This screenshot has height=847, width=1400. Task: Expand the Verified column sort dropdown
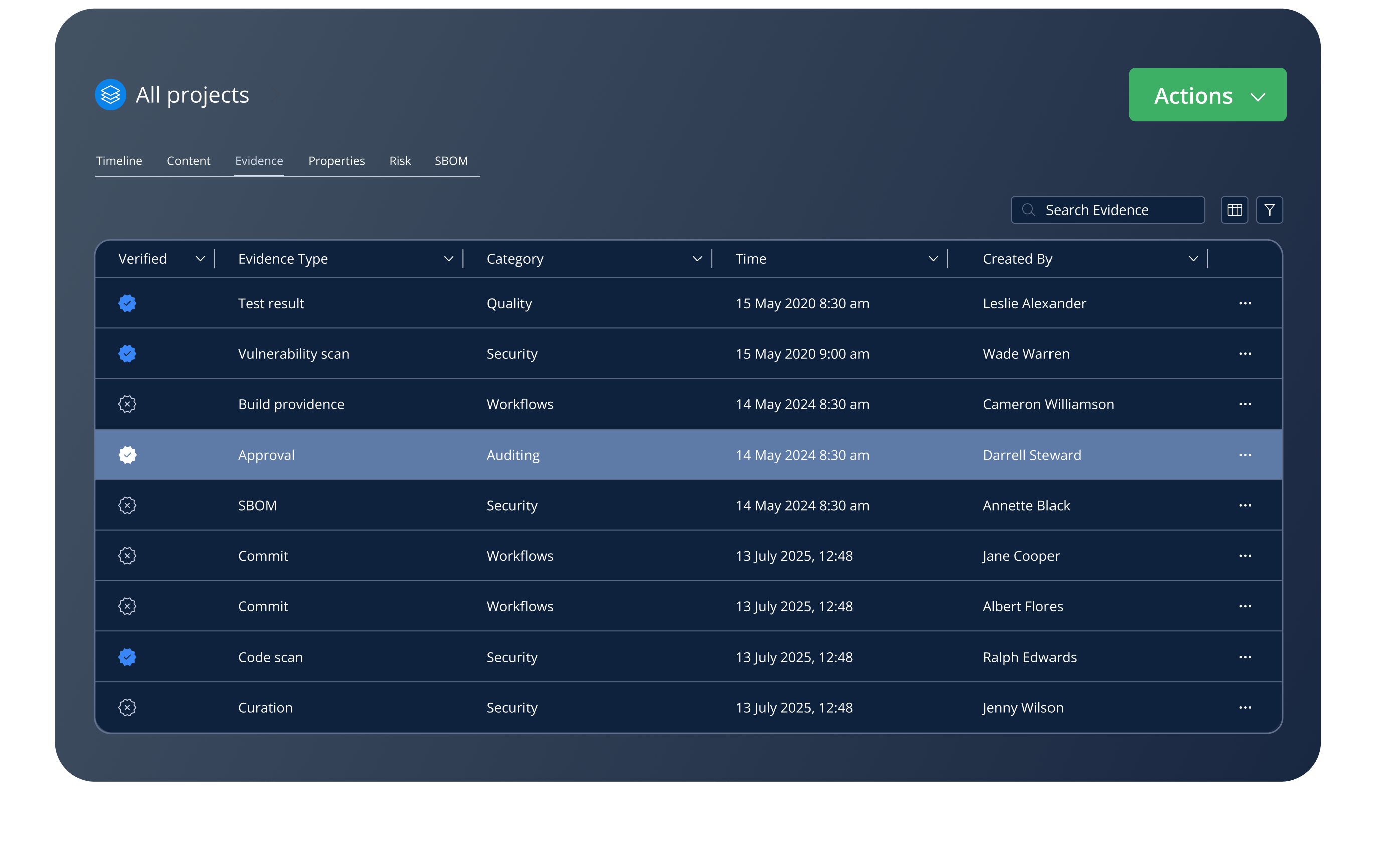point(200,259)
